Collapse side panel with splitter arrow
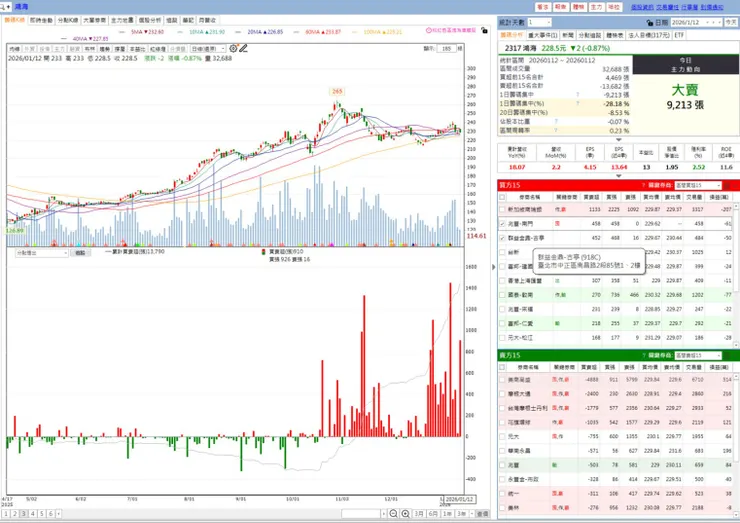 coord(494,267)
